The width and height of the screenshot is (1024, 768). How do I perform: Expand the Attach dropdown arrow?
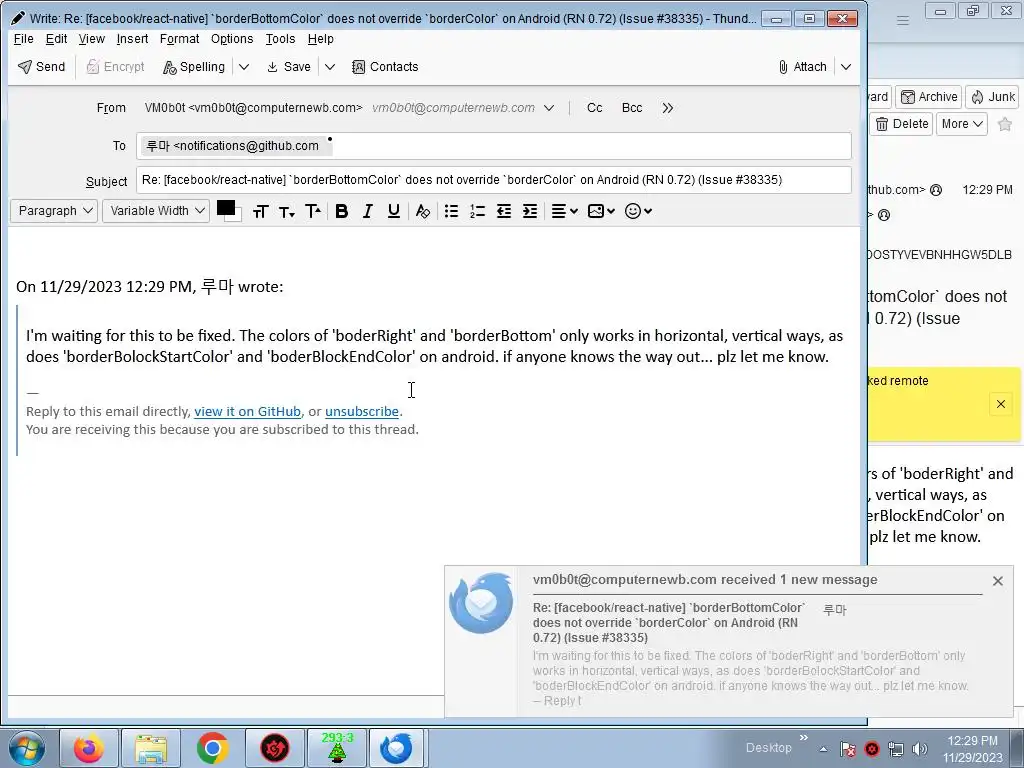[x=846, y=67]
